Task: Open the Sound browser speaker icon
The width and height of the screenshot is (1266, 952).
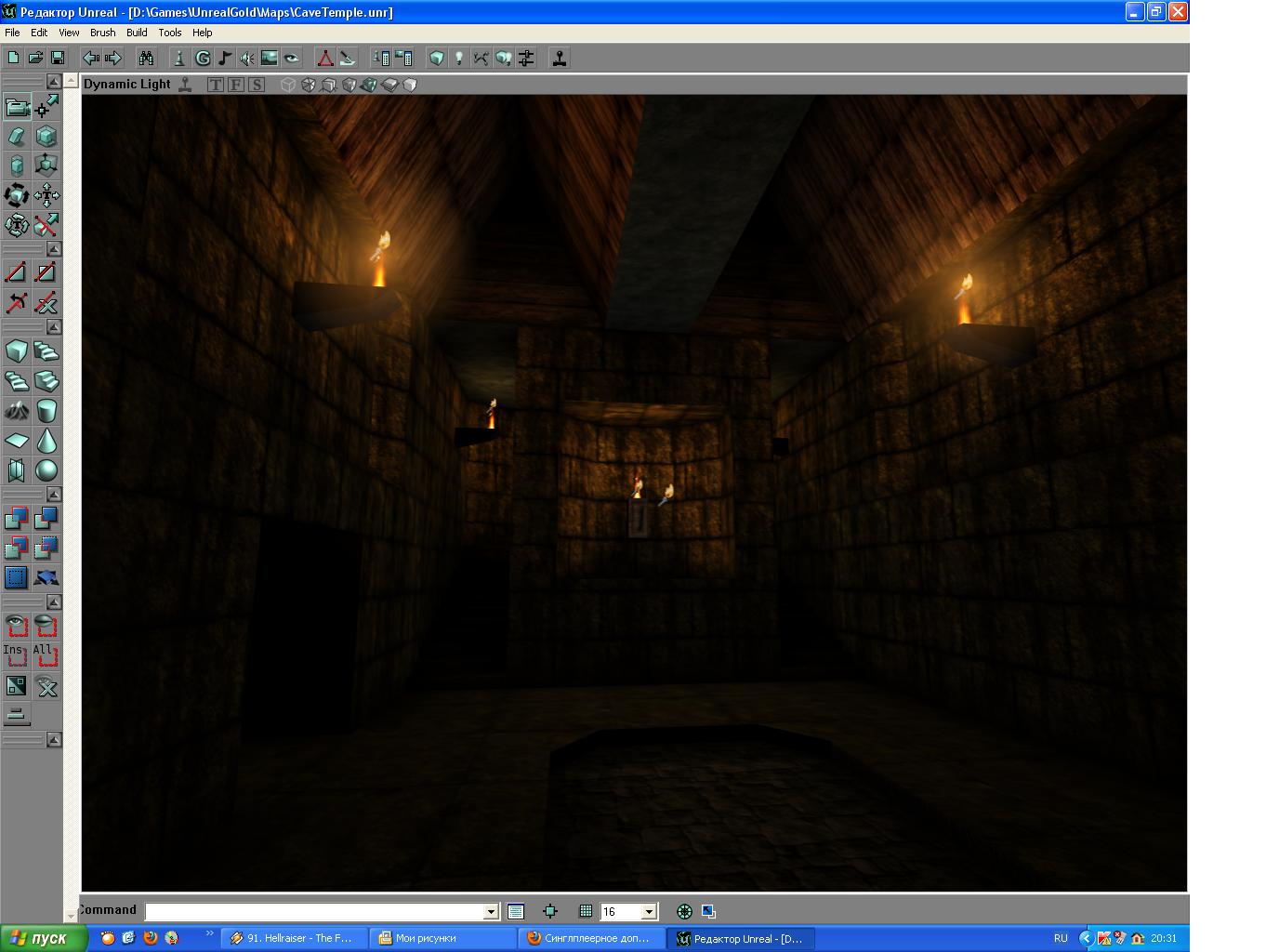Action: click(x=246, y=58)
